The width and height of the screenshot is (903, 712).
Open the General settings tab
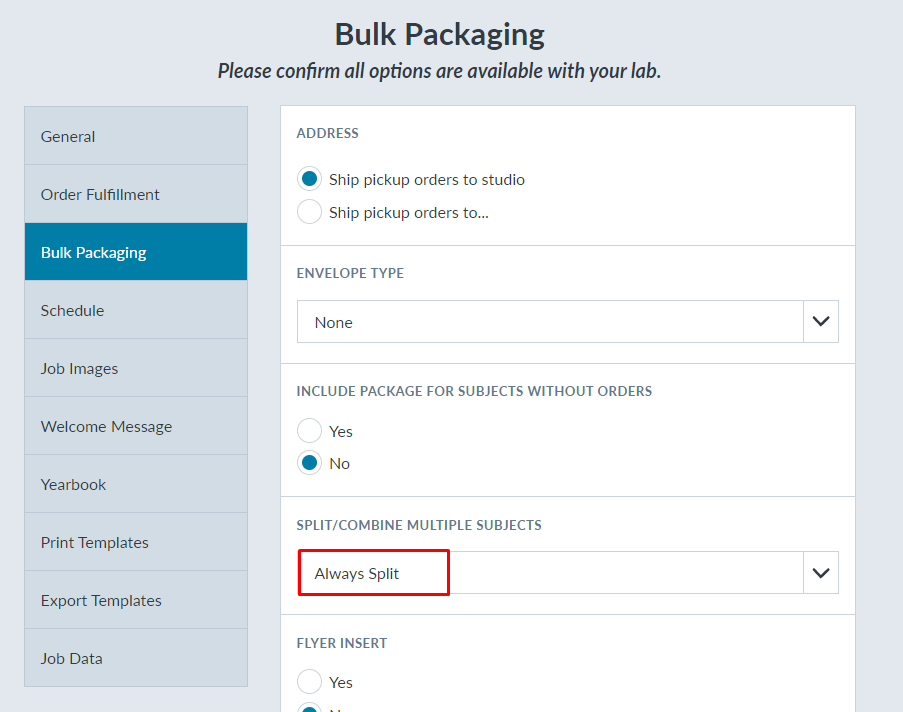tap(136, 136)
